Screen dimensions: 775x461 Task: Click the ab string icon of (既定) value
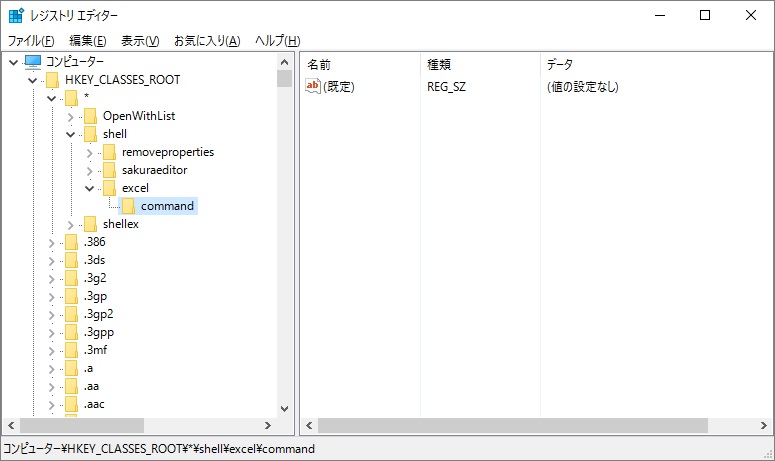click(x=313, y=86)
